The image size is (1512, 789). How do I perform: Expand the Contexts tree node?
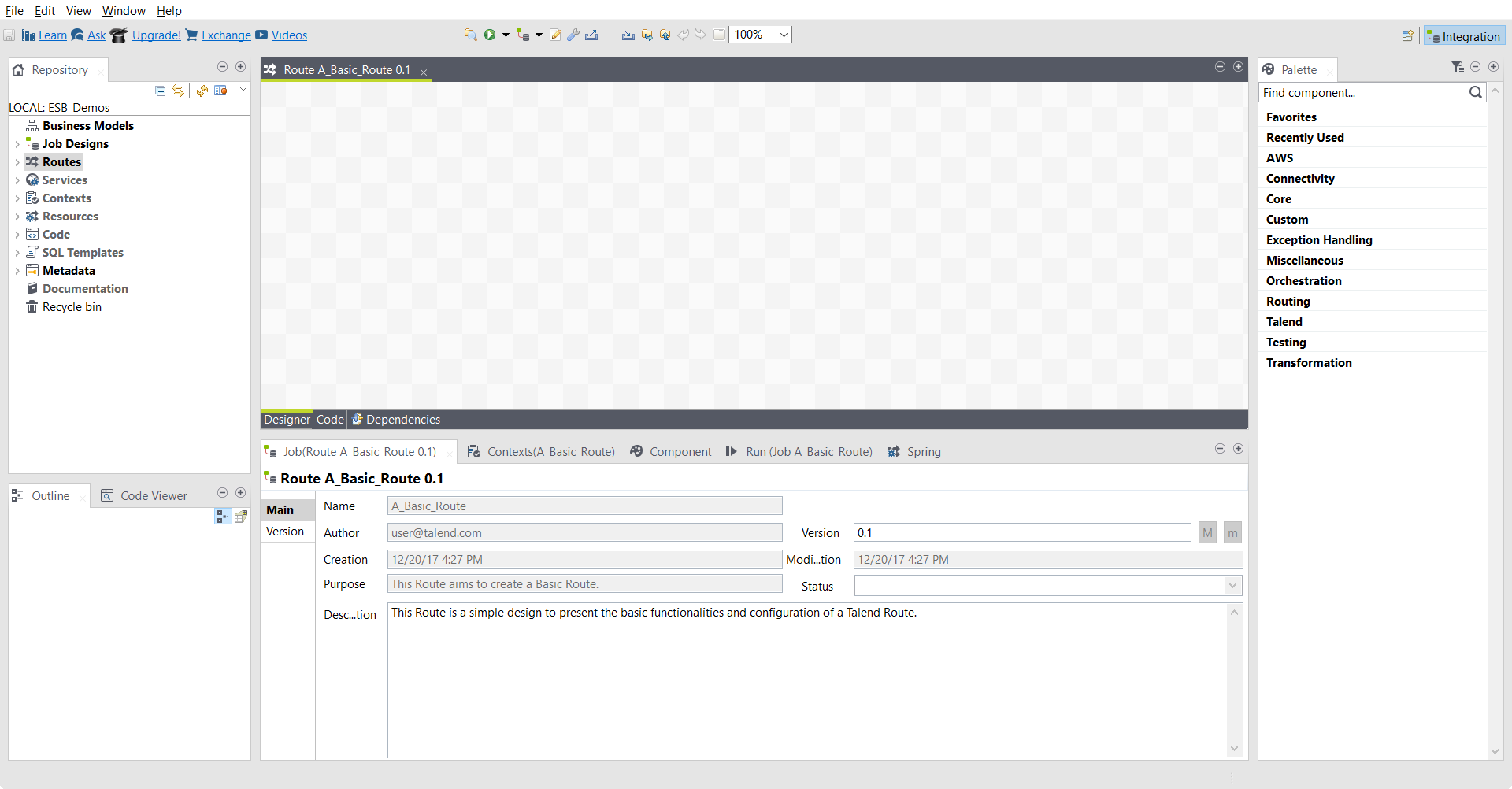[x=17, y=198]
